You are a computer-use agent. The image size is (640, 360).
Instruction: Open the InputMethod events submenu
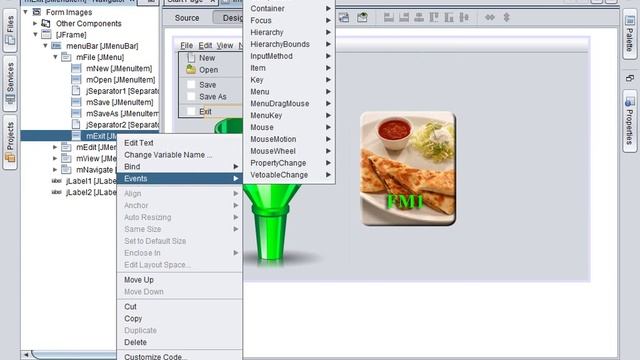click(x=289, y=56)
